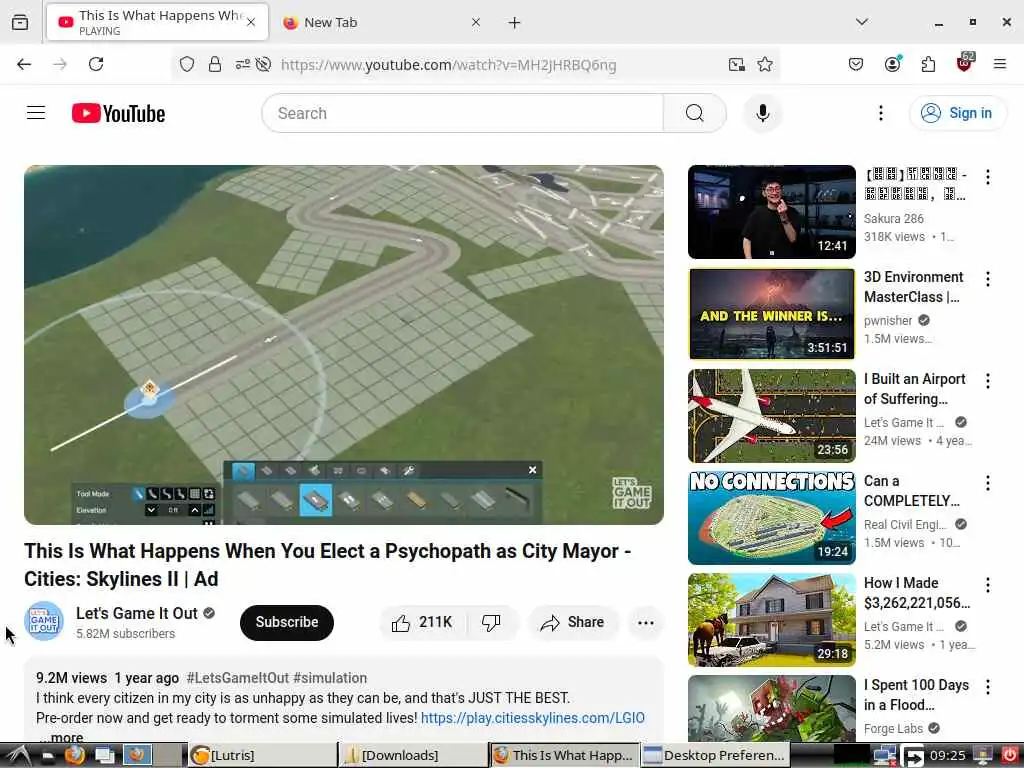Bookmark this page with the star

pos(765,64)
